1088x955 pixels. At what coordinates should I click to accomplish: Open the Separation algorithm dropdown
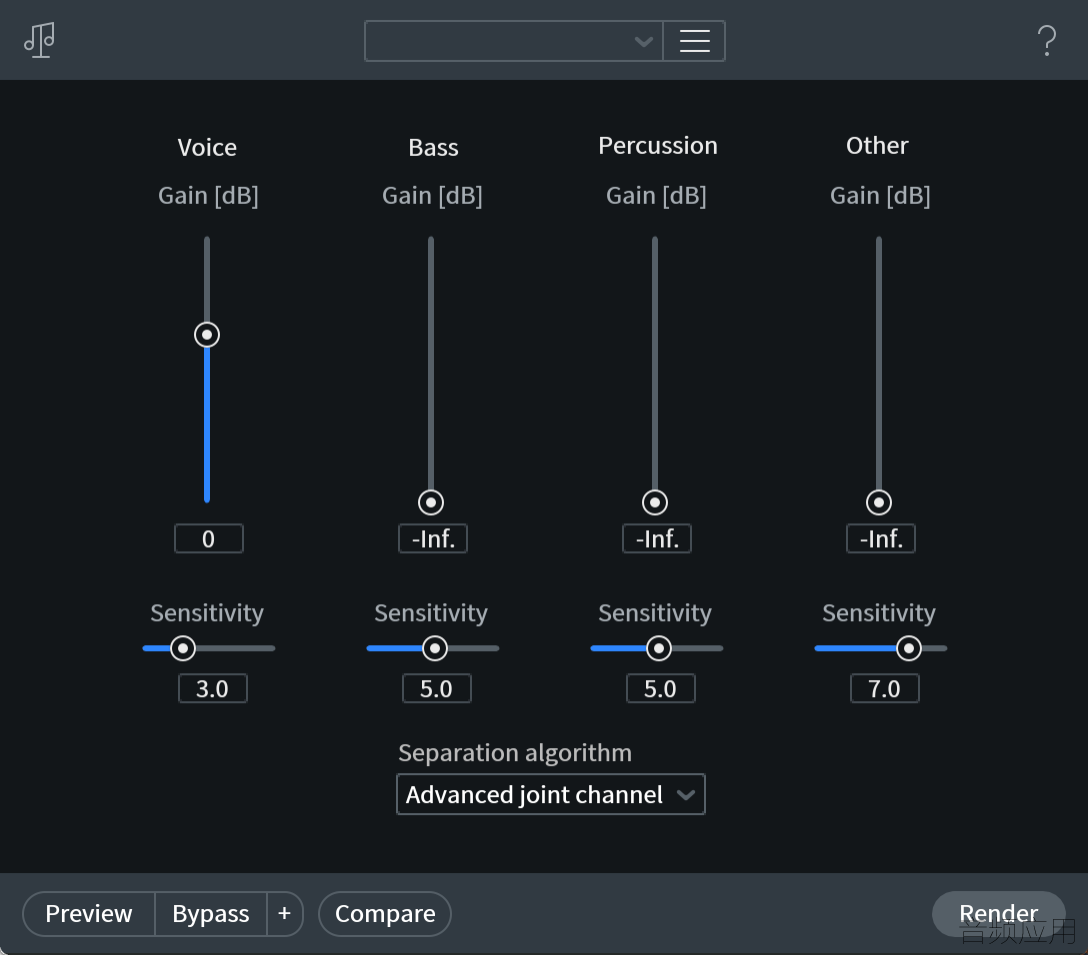(550, 794)
